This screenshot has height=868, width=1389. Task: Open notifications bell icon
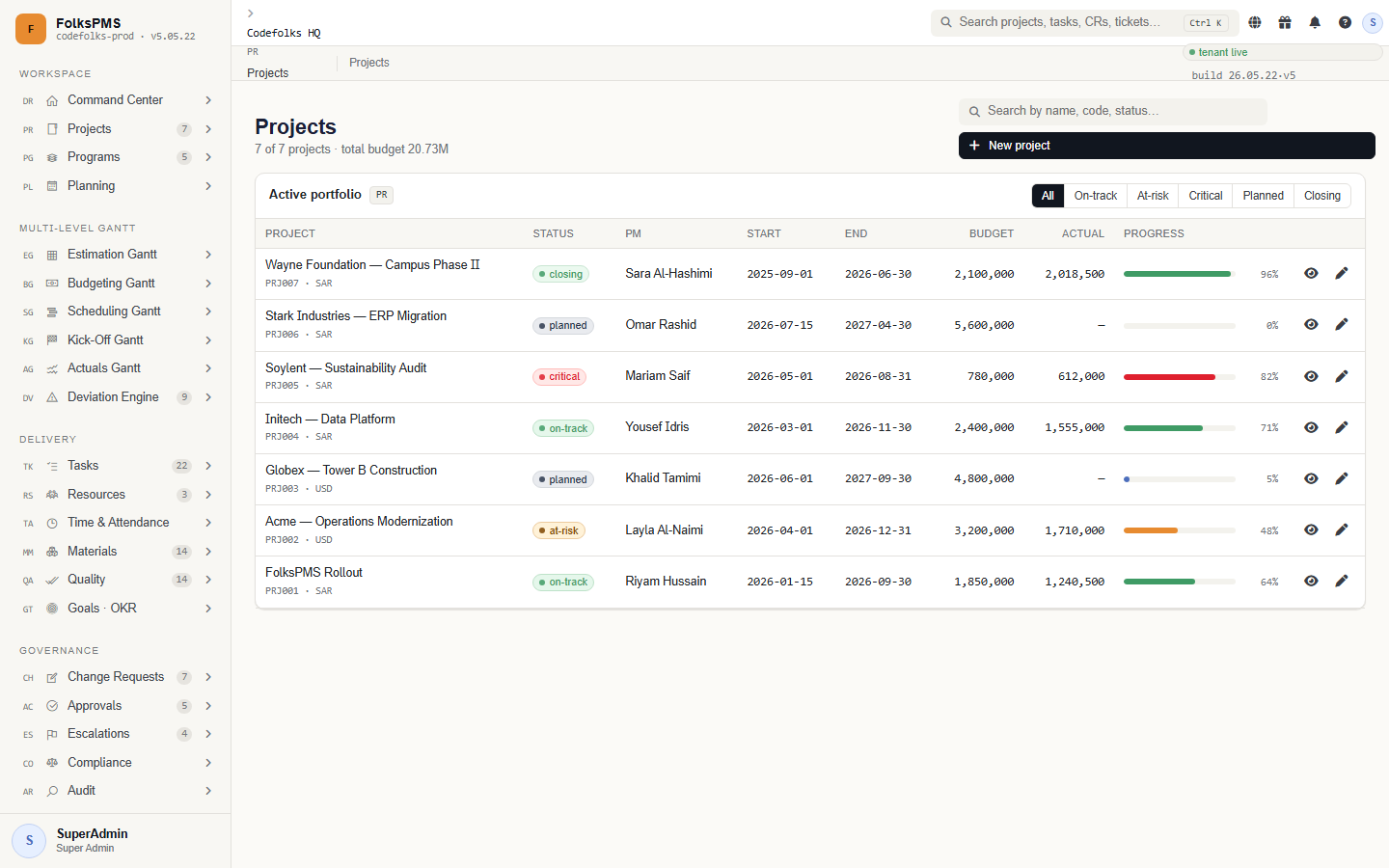(1315, 22)
